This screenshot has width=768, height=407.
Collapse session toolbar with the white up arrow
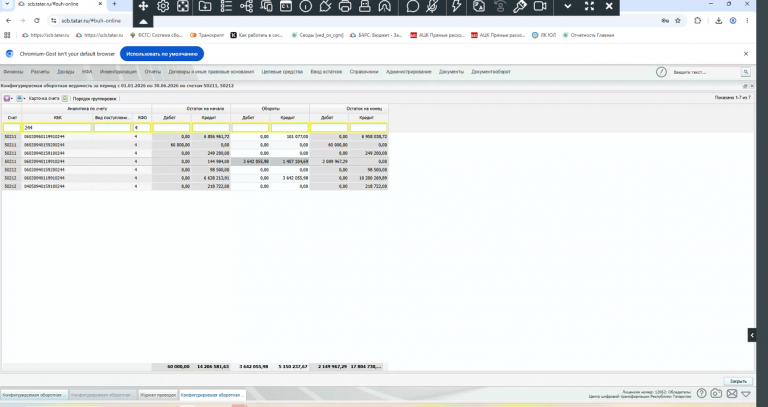click(143, 22)
